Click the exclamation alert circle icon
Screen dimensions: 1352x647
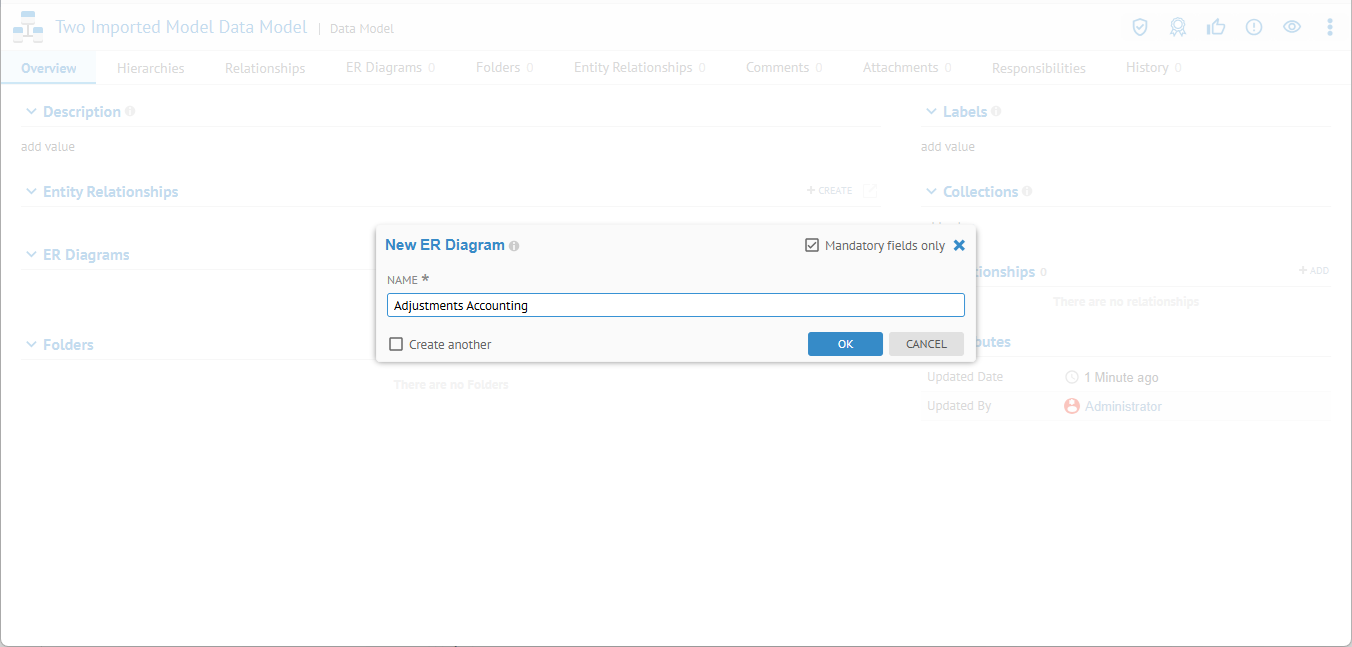1254,27
